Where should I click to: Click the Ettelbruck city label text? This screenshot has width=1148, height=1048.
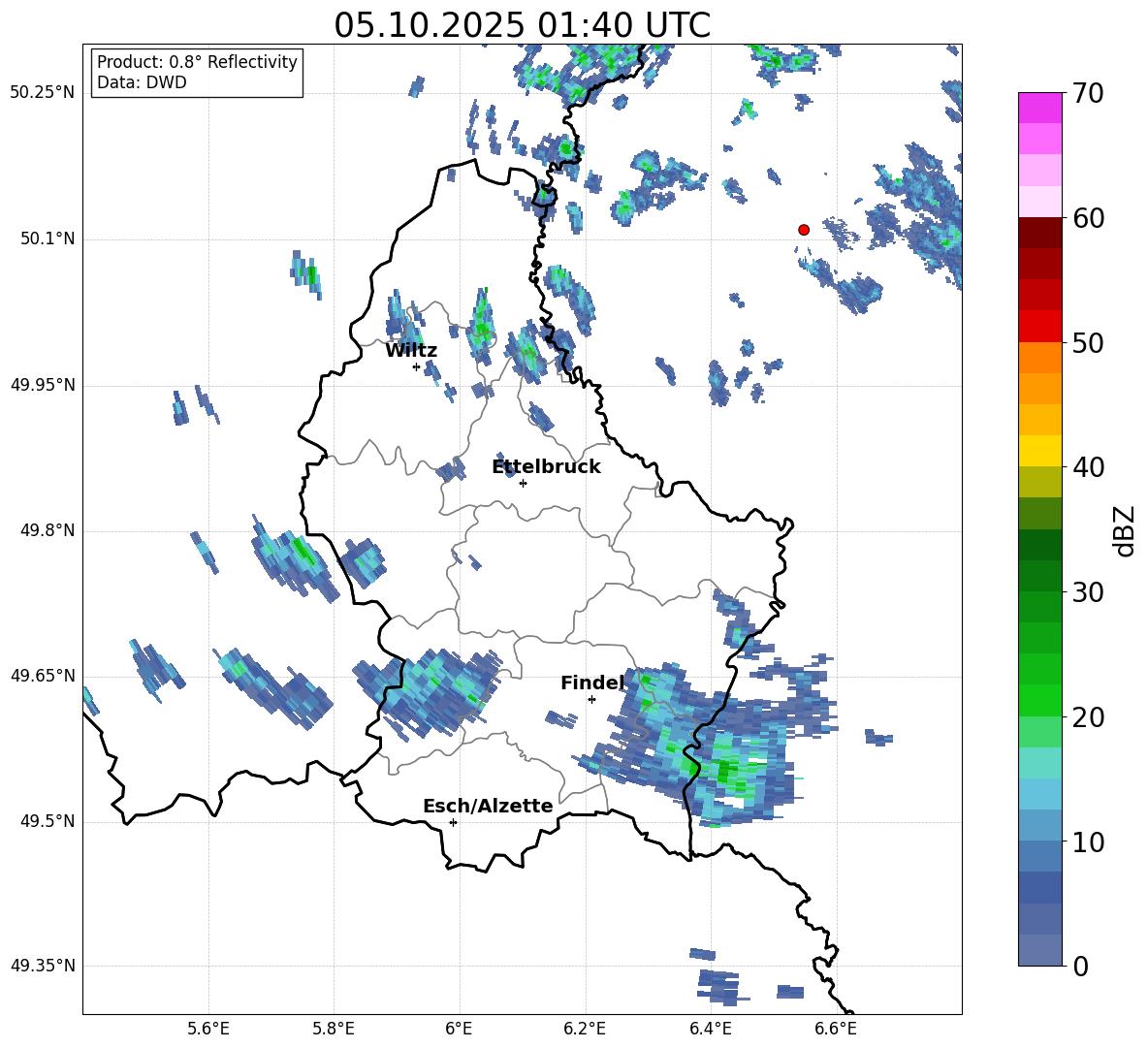(546, 467)
